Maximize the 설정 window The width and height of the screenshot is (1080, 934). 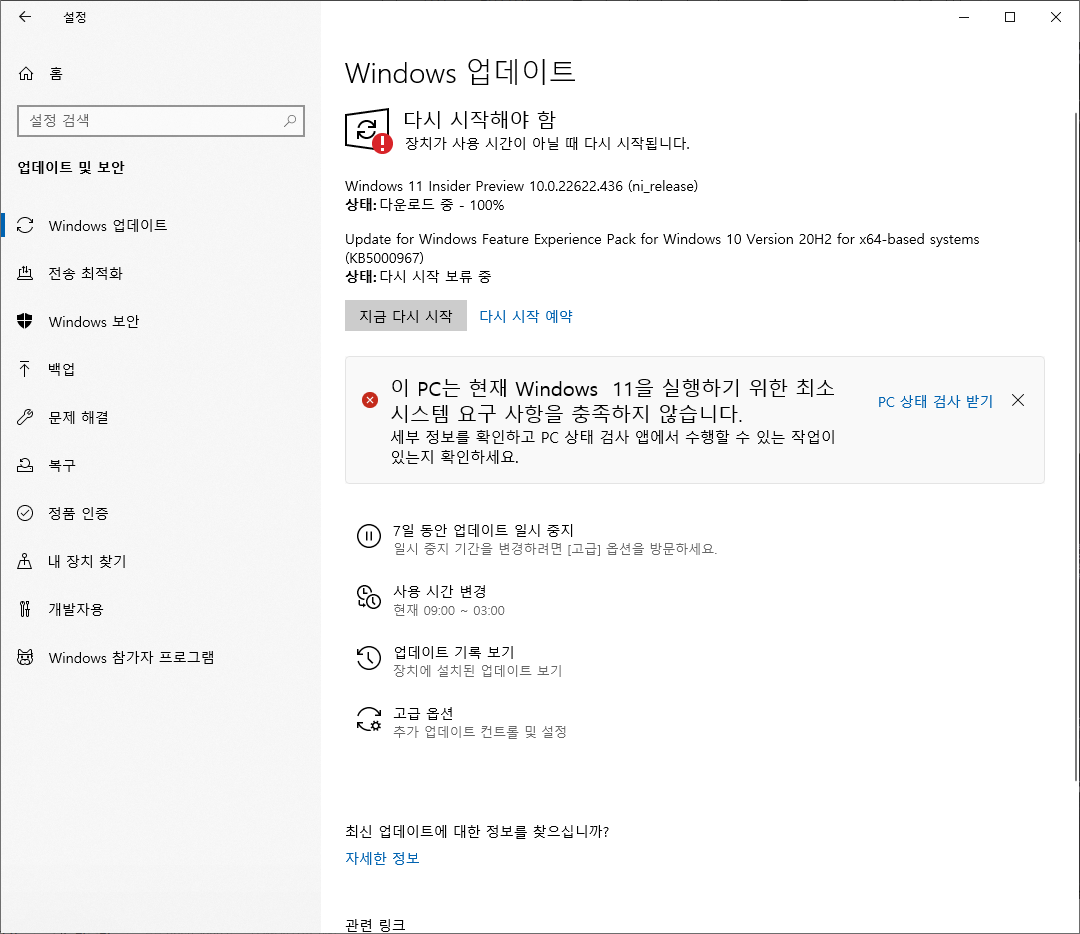pos(1010,17)
